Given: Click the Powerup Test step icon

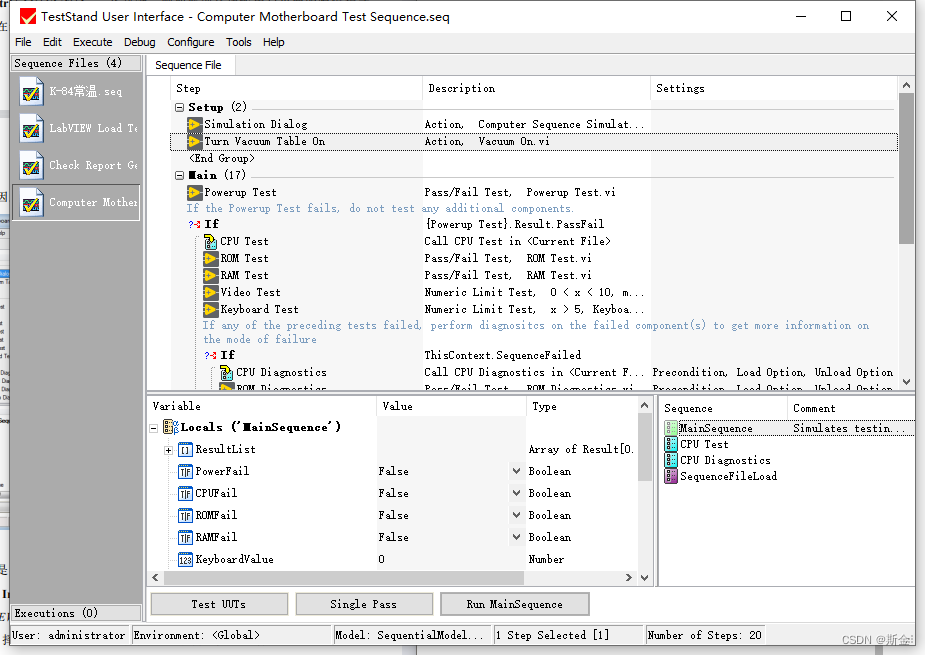Looking at the screenshot, I should pyautogui.click(x=195, y=192).
